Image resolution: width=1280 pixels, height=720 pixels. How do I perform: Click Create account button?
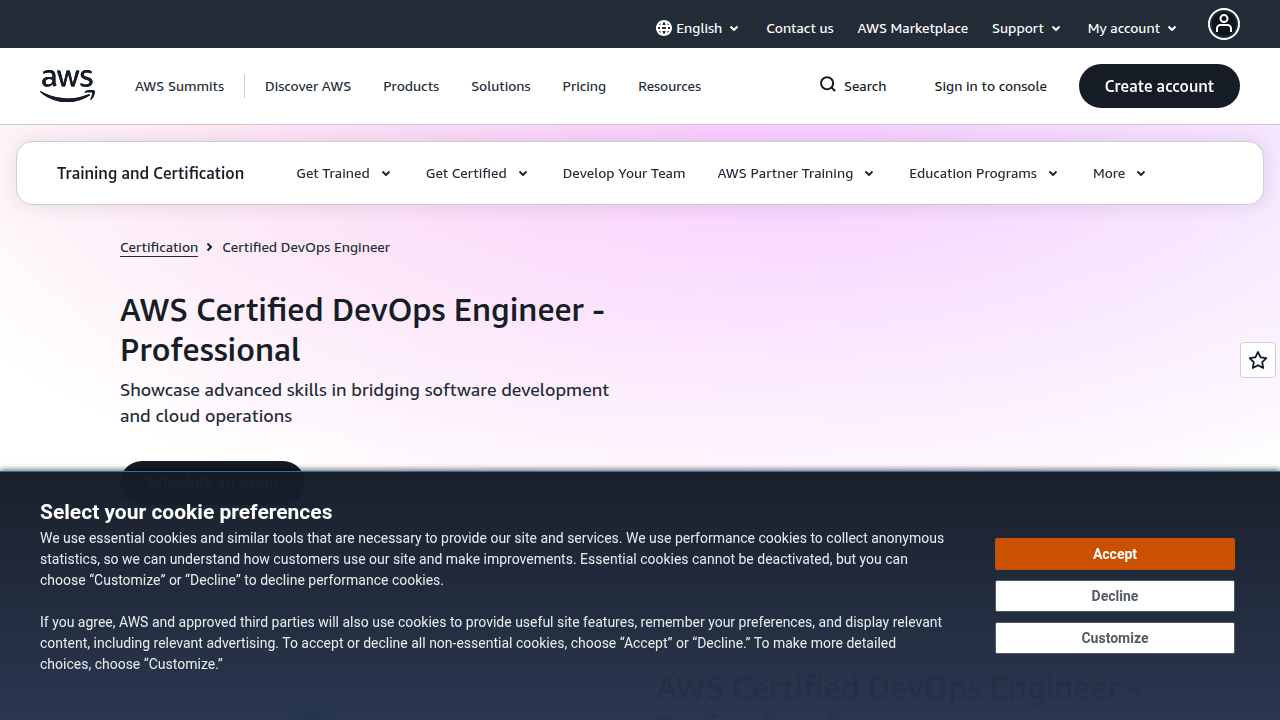[x=1159, y=86]
